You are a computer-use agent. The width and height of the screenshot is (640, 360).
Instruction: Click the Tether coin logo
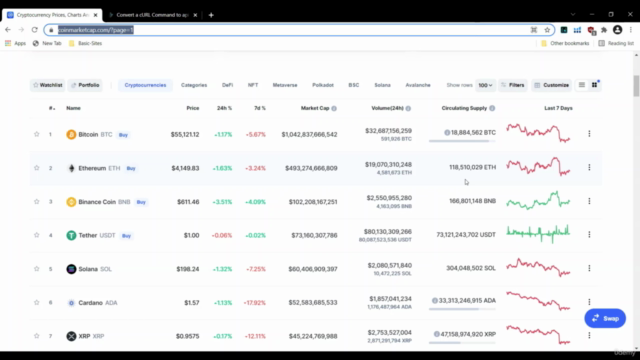tap(71, 236)
